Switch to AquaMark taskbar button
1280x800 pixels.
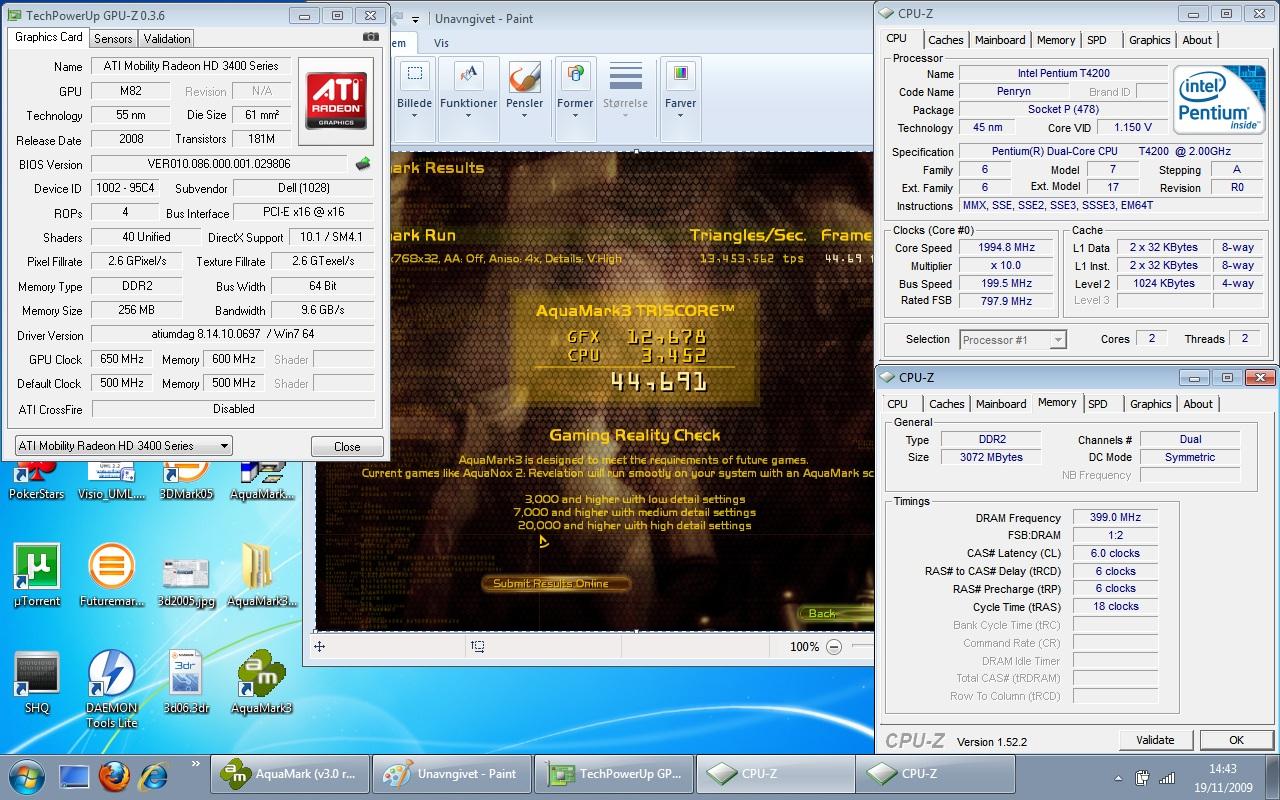pyautogui.click(x=290, y=774)
